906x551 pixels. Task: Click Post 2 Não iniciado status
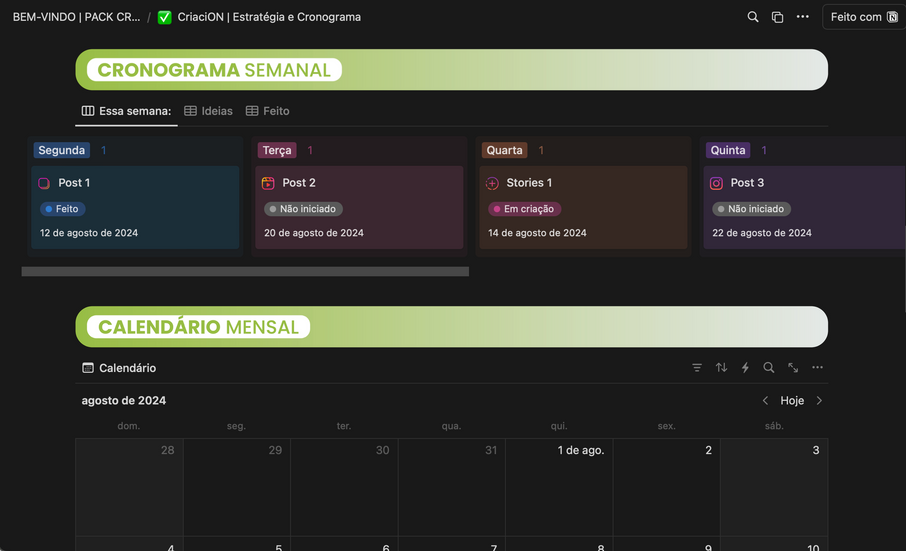[x=303, y=209]
